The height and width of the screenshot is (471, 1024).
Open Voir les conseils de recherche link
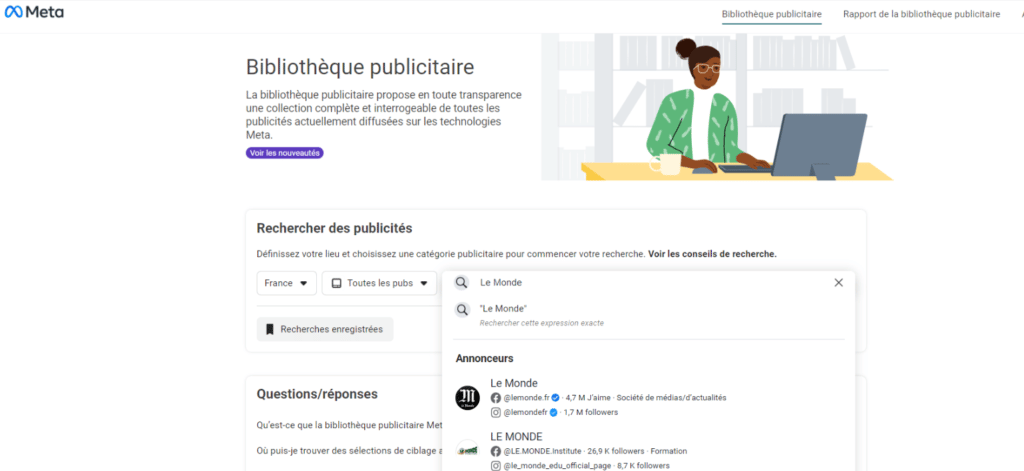[x=712, y=254]
